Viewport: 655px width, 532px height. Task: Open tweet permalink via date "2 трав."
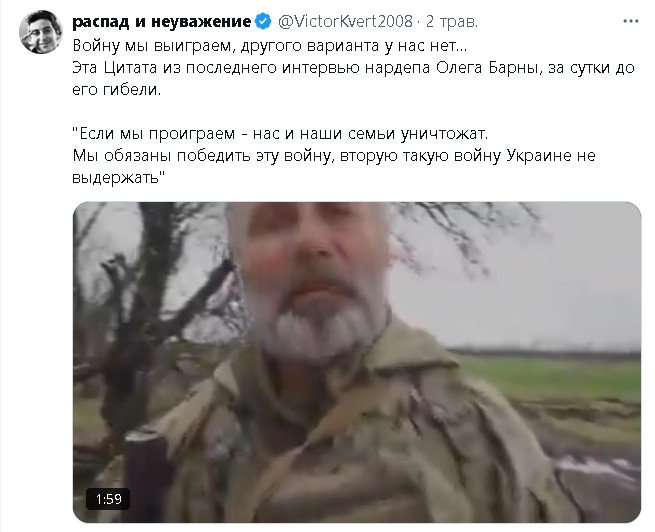pyautogui.click(x=452, y=21)
